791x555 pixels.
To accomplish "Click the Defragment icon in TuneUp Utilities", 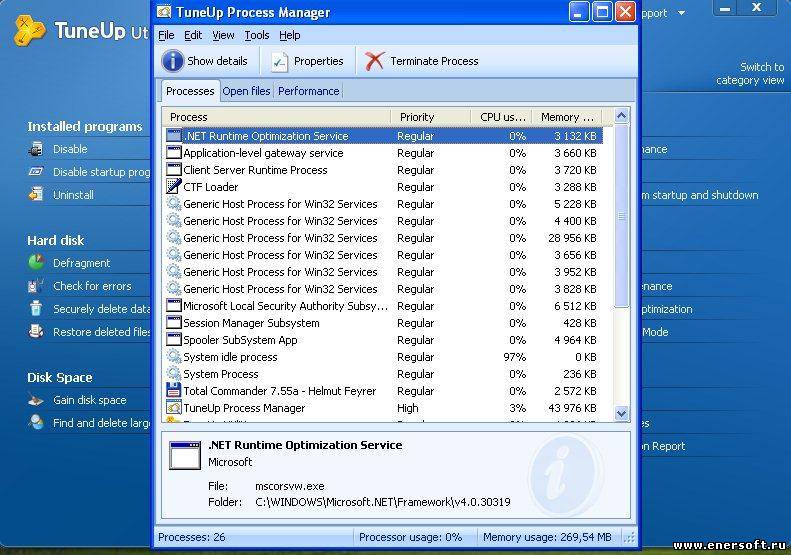I will (36, 262).
